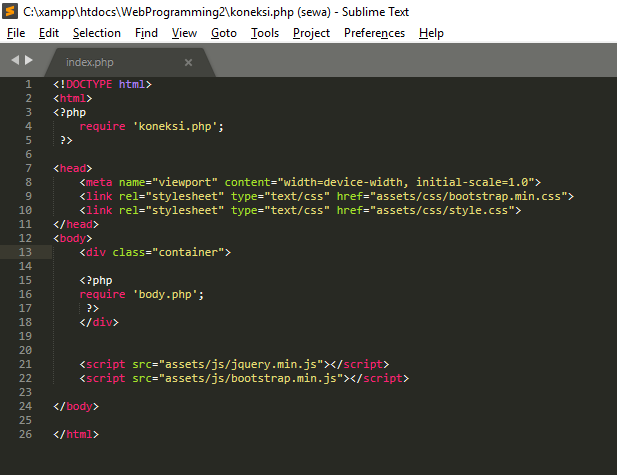The image size is (617, 475).
Task: Open the Find menu
Action: pyautogui.click(x=146, y=33)
